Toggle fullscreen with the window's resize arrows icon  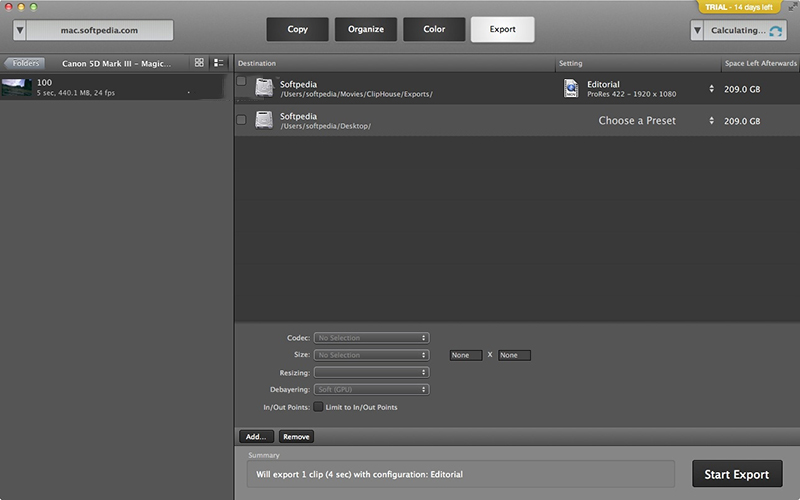tap(792, 7)
